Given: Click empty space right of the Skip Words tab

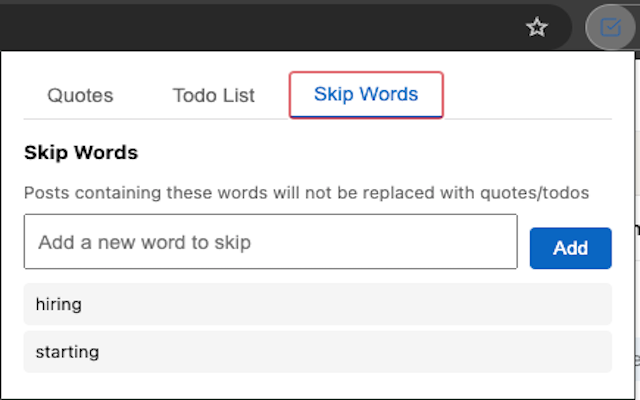Looking at the screenshot, I should click(527, 95).
